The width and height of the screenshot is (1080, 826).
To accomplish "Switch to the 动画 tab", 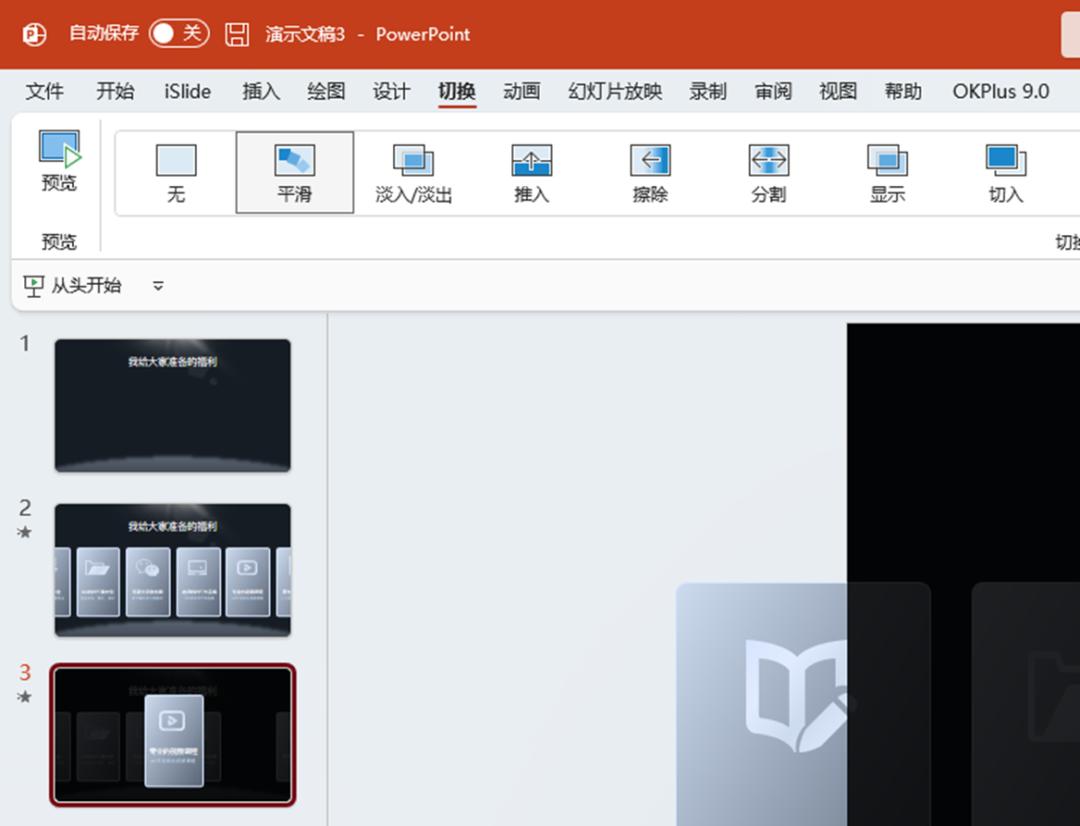I will point(521,91).
